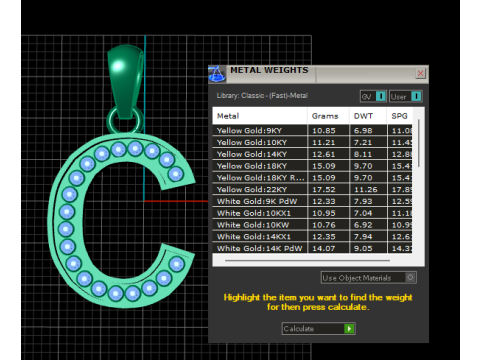The width and height of the screenshot is (480, 360).
Task: Click the vertical scrollbar of the metal table
Action: pos(419,143)
